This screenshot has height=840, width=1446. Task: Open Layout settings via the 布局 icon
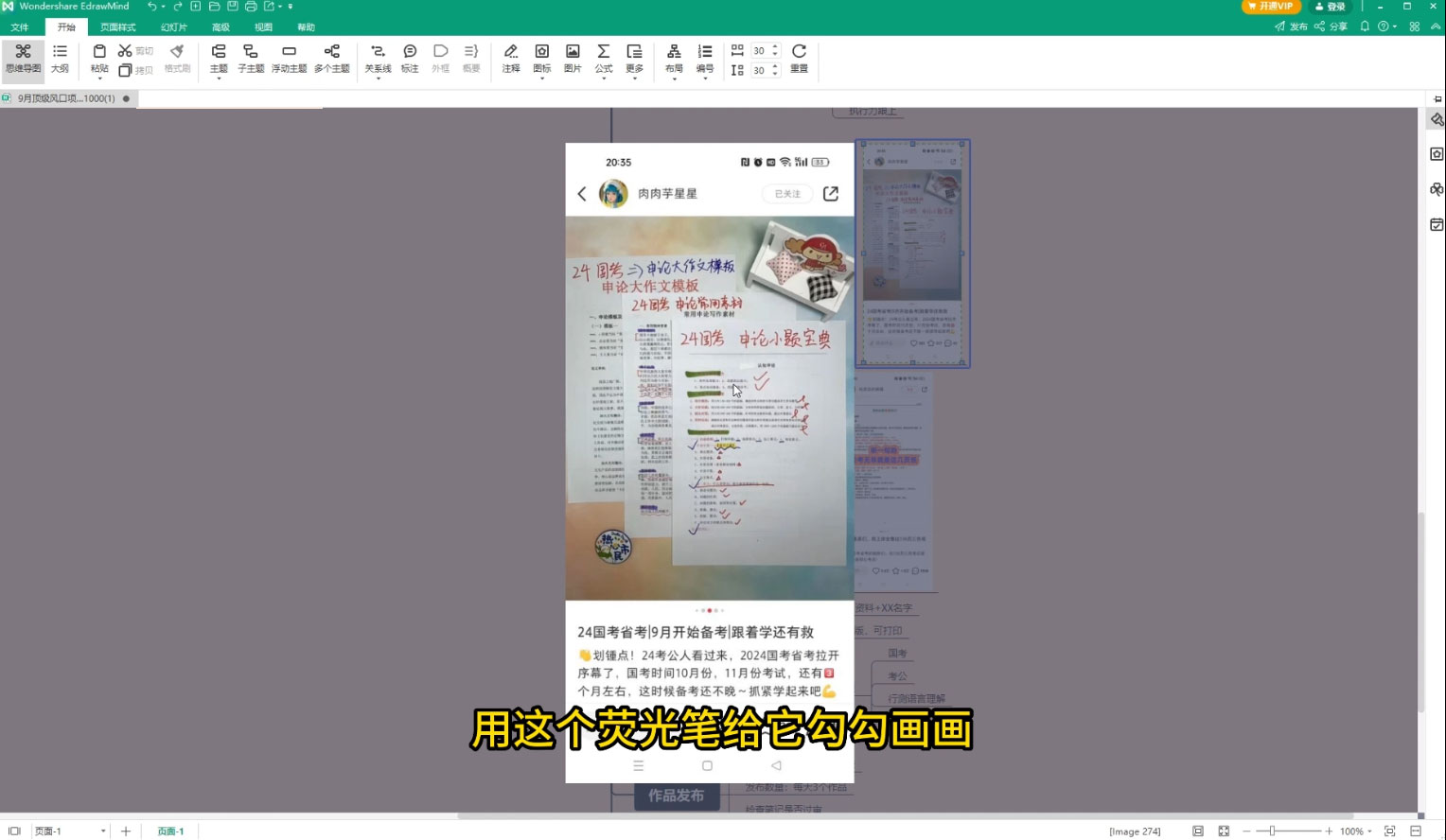click(x=674, y=60)
